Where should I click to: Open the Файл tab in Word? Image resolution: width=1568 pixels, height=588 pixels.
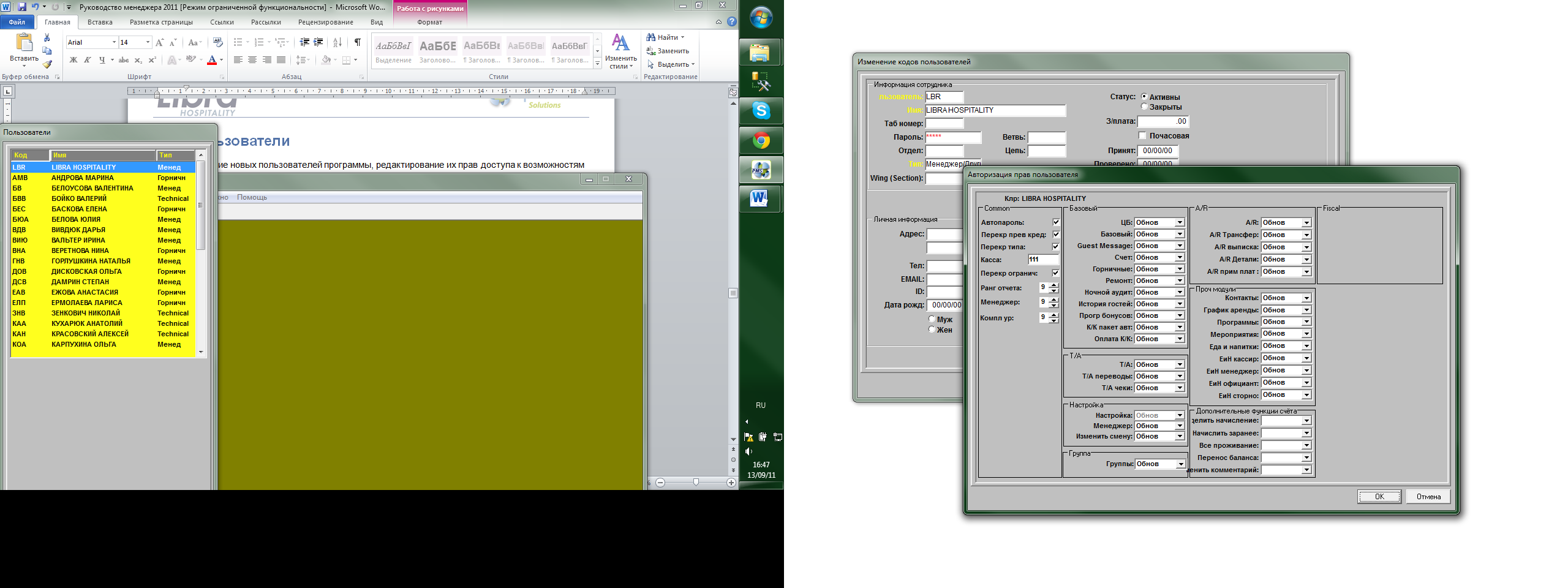(17, 22)
